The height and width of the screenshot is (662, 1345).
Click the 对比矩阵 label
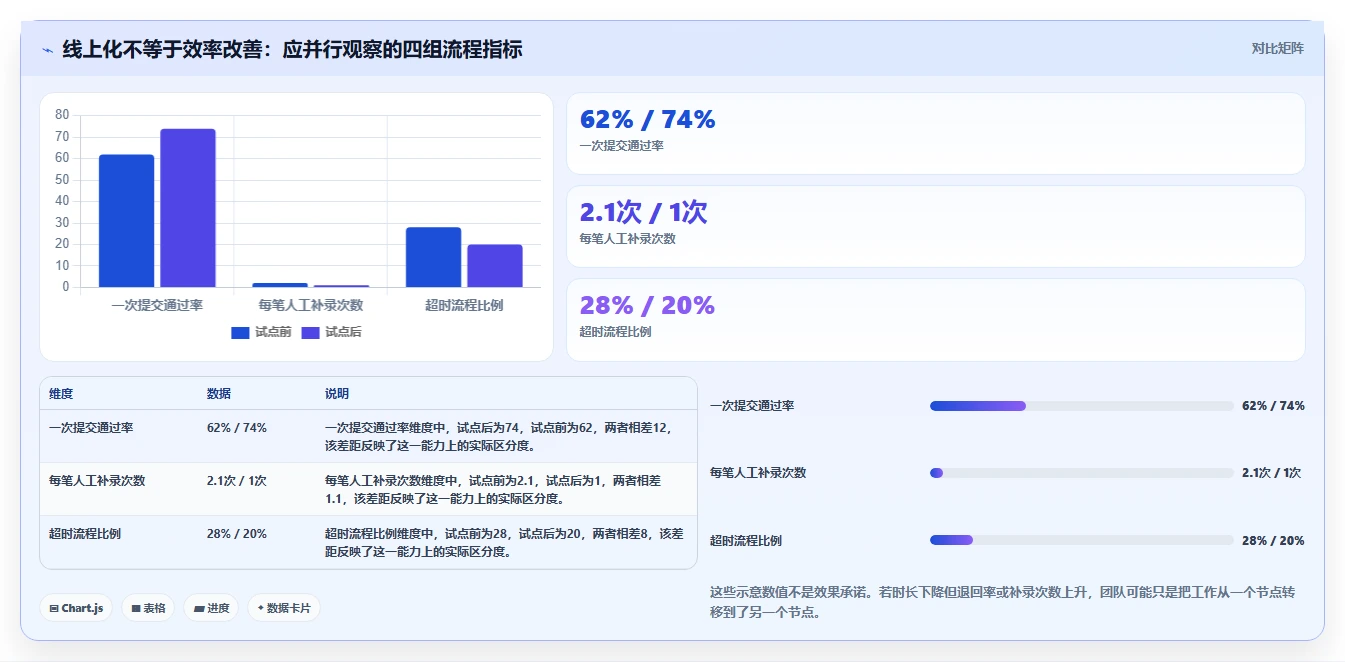[x=1277, y=48]
